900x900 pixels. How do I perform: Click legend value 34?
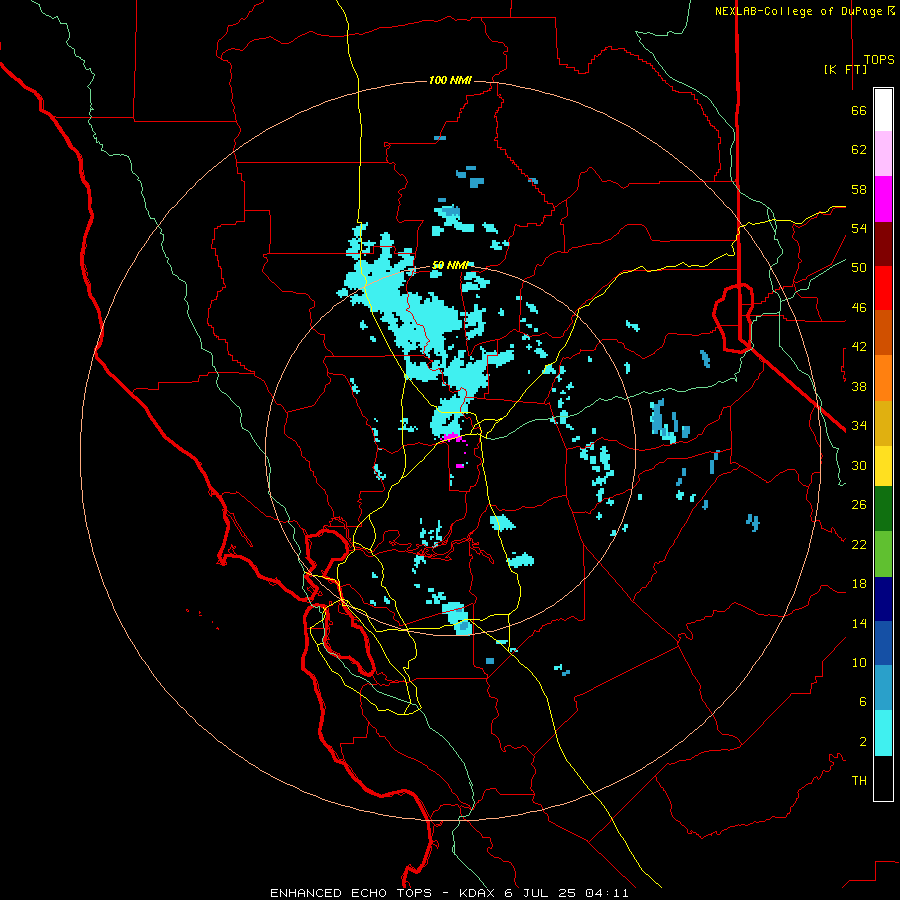click(x=859, y=426)
